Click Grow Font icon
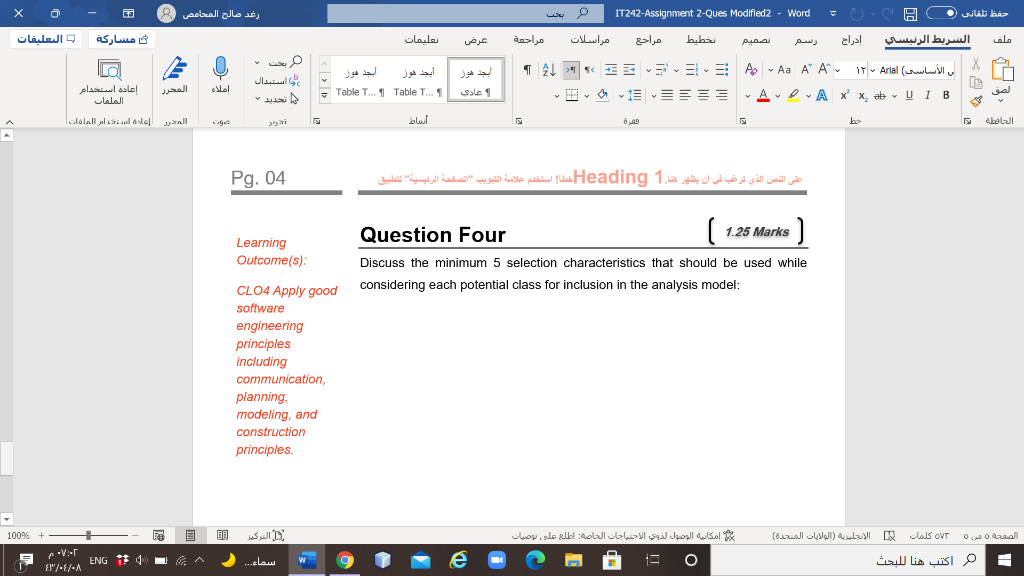The height and width of the screenshot is (576, 1024). coord(824,69)
